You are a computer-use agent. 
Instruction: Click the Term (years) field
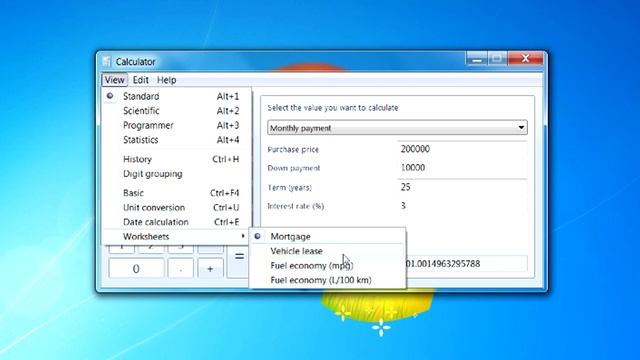pos(462,187)
